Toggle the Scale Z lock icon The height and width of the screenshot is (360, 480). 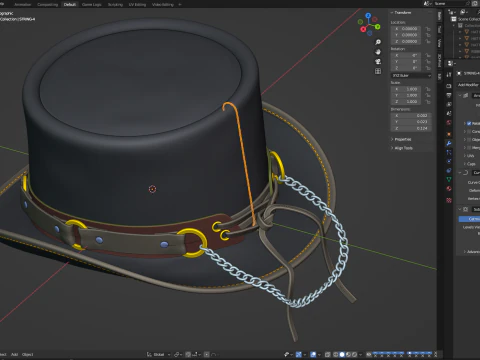point(428,101)
